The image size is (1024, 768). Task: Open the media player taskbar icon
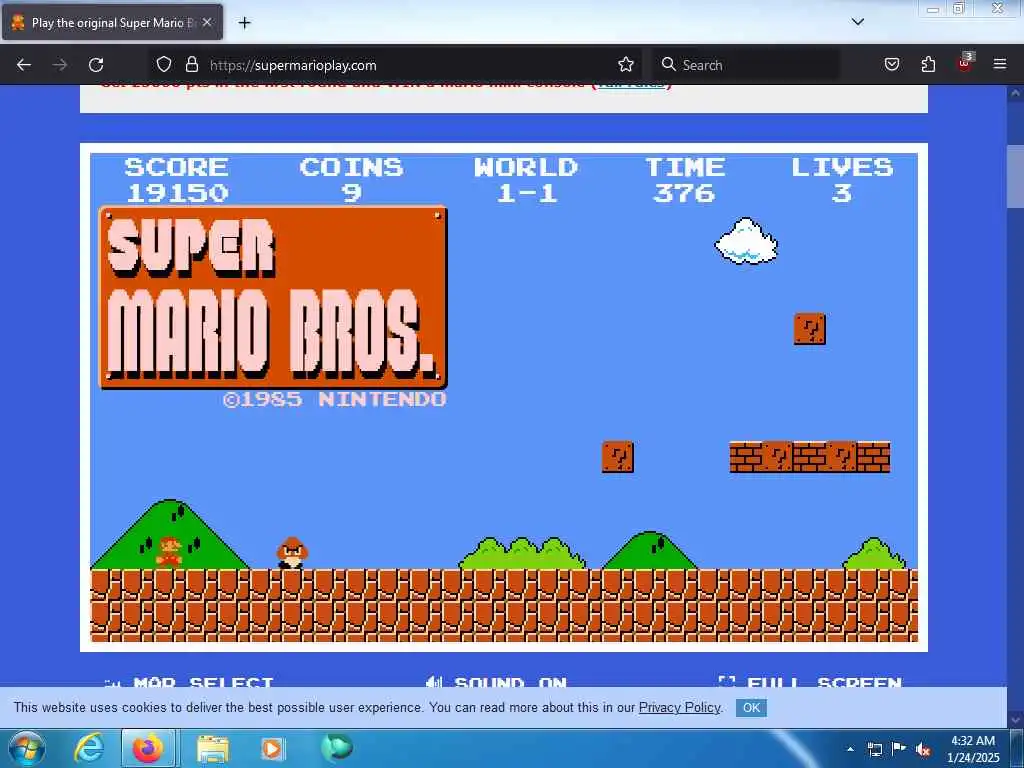point(272,749)
